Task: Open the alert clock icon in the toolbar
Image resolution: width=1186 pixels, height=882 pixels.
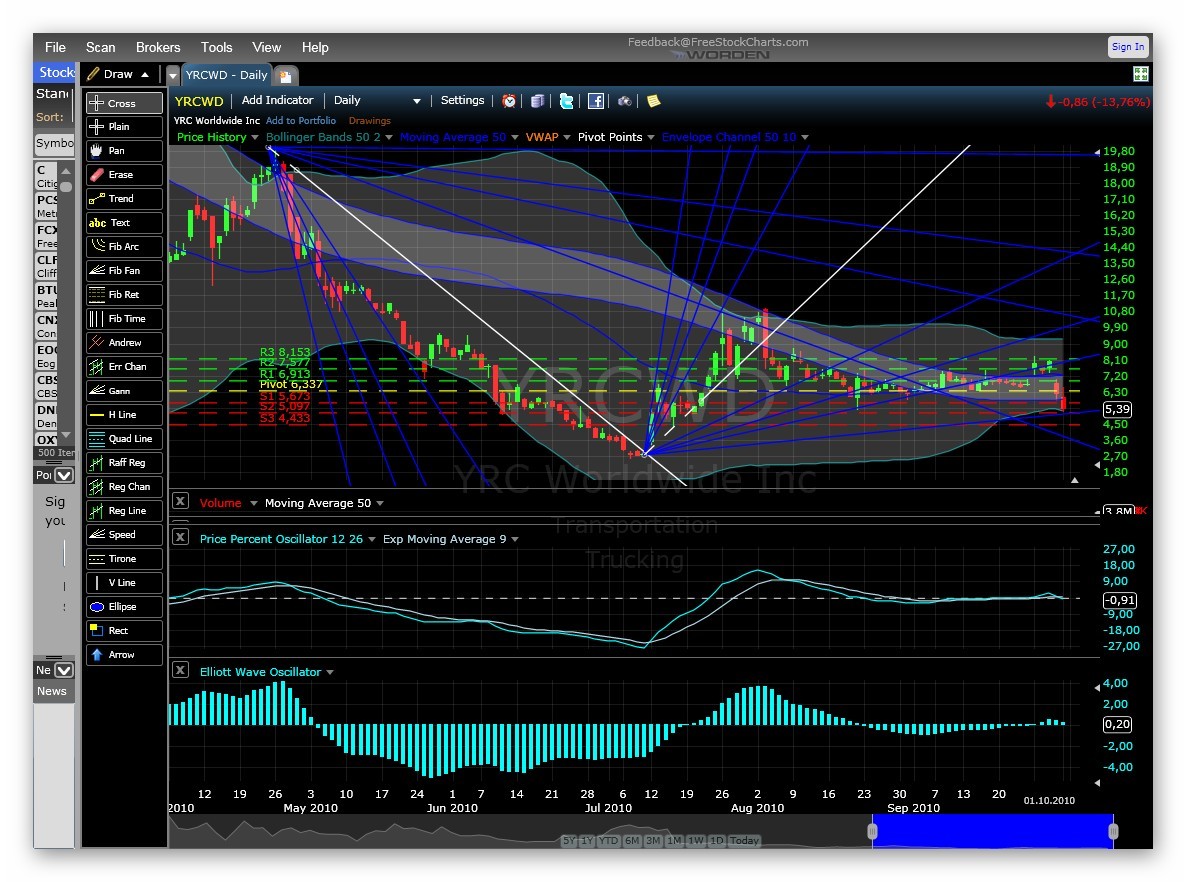Action: (x=509, y=100)
